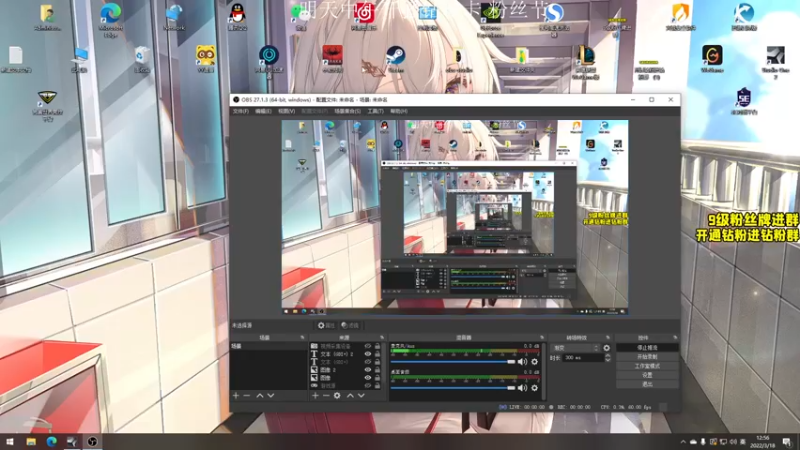The width and height of the screenshot is (800, 450).
Task: Click the 时长 300 ms duration field
Action: pos(583,358)
